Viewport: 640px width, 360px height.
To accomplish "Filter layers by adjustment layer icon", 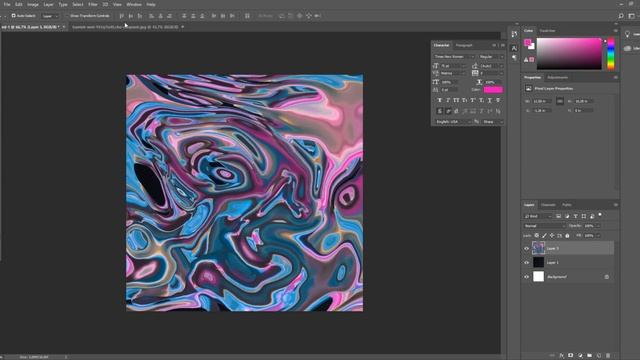I will (x=567, y=216).
